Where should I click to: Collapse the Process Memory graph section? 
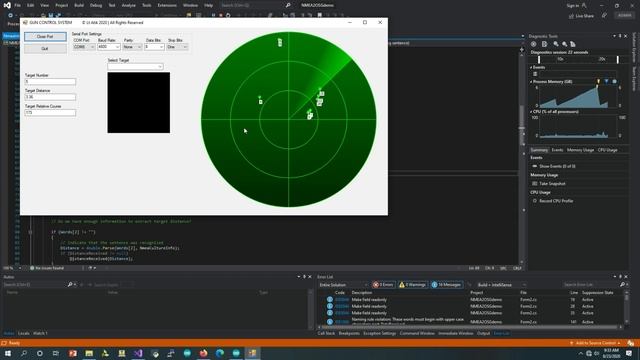531,82
